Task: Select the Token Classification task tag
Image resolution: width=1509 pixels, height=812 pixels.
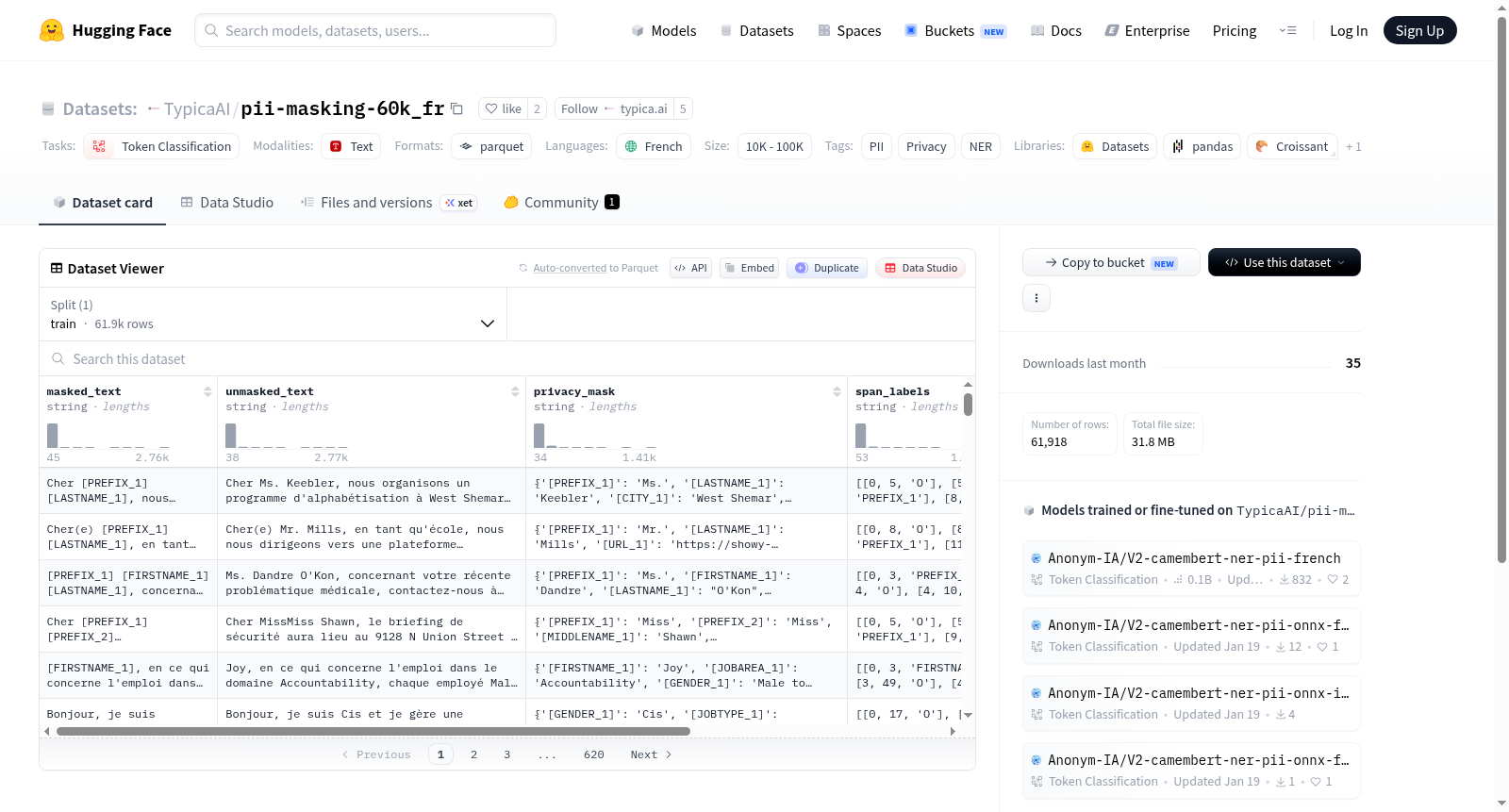Action: [161, 146]
